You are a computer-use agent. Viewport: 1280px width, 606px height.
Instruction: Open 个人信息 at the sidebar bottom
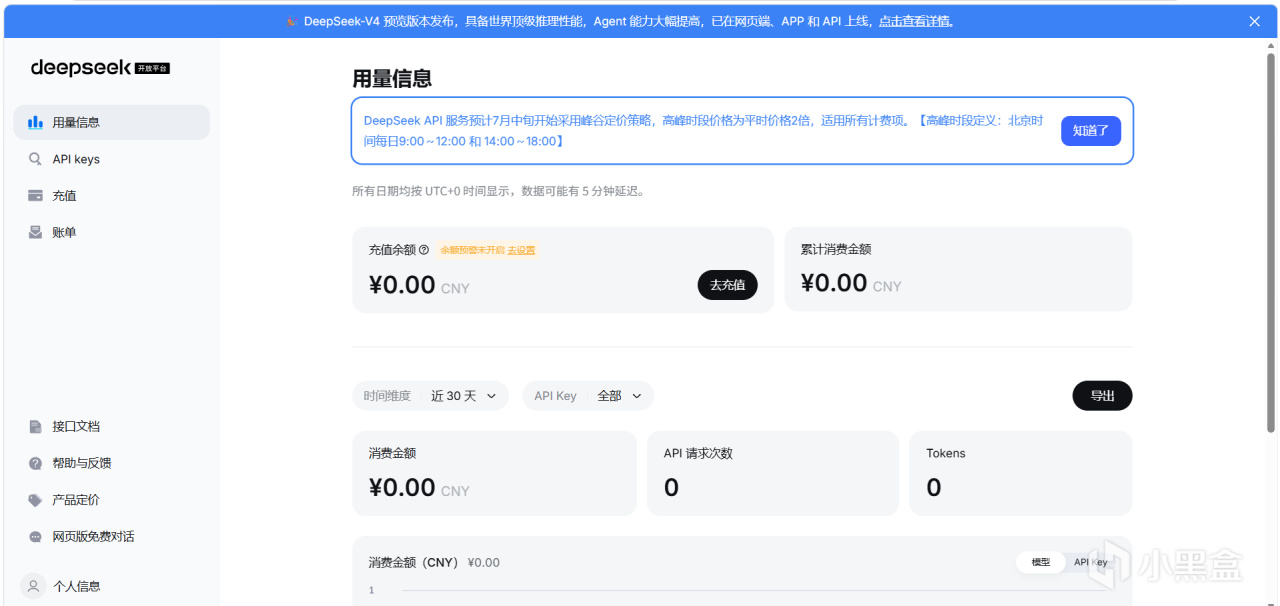[x=112, y=586]
